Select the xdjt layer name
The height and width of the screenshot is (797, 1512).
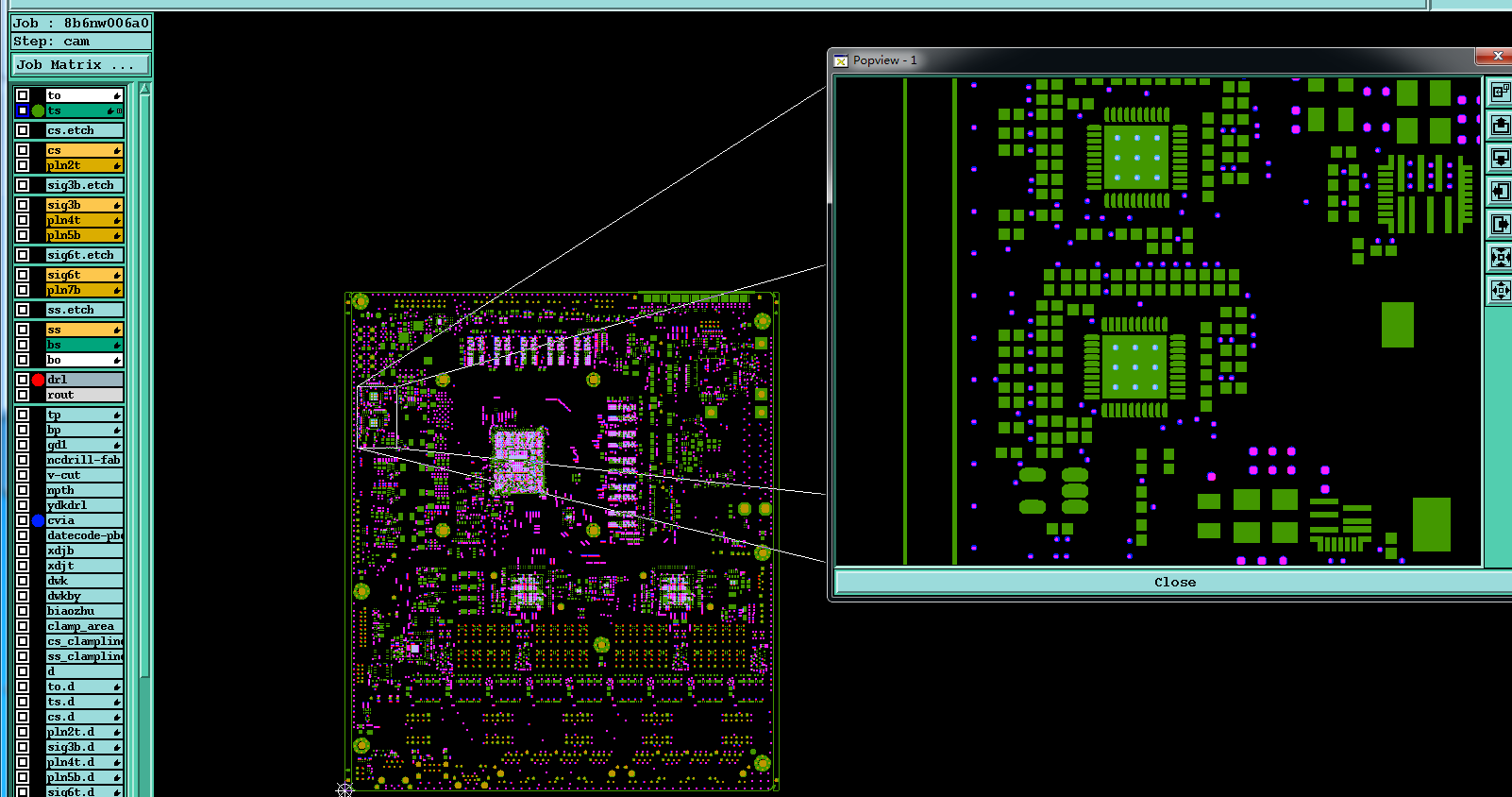[x=85, y=566]
